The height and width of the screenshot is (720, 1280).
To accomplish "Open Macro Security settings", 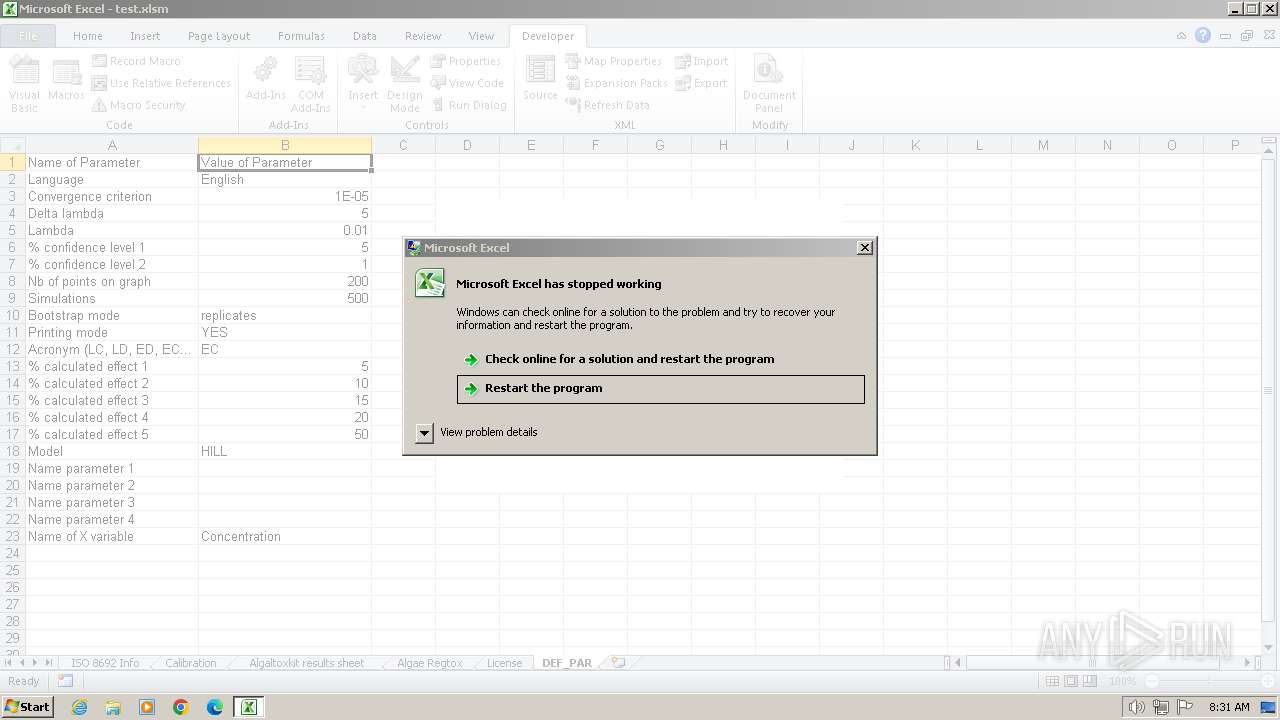I will (x=139, y=105).
